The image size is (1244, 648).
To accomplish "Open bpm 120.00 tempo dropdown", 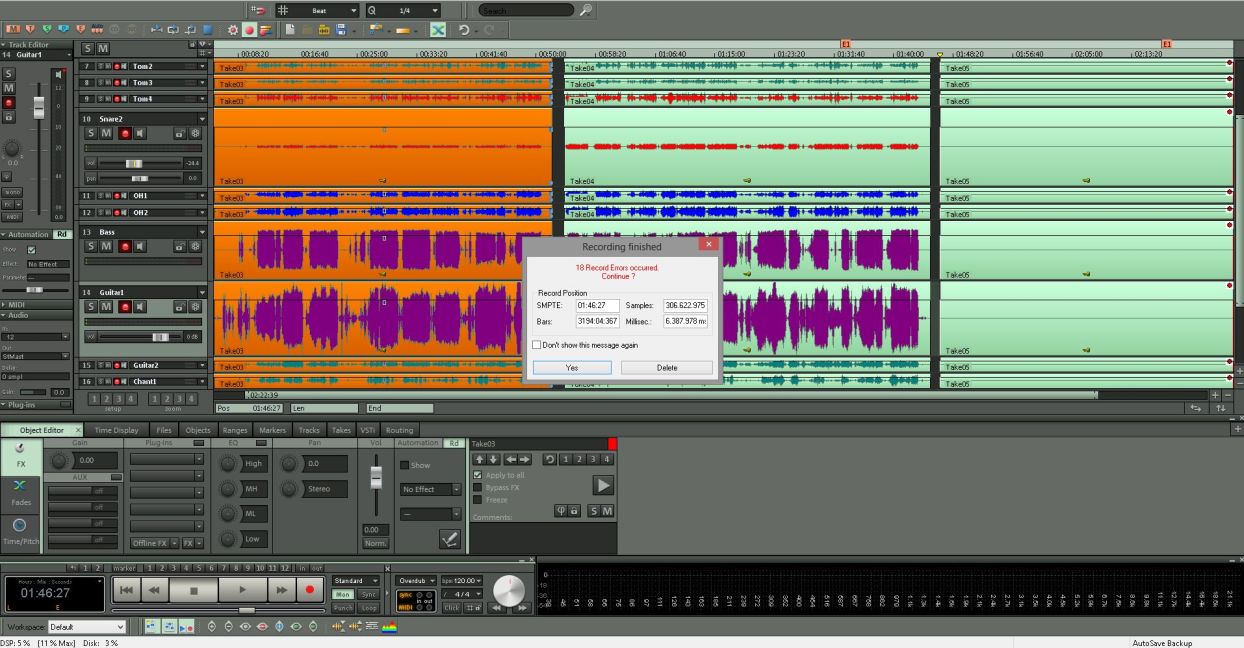I will pyautogui.click(x=461, y=580).
